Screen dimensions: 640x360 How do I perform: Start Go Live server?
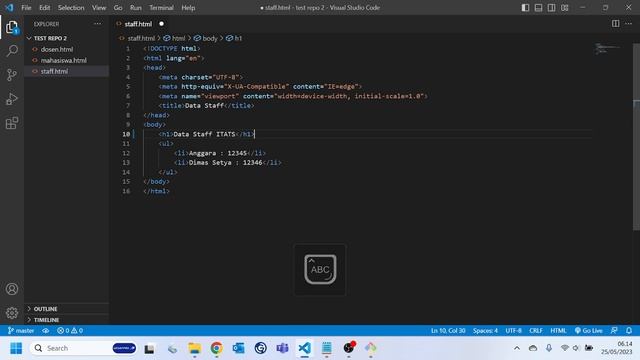(x=588, y=331)
